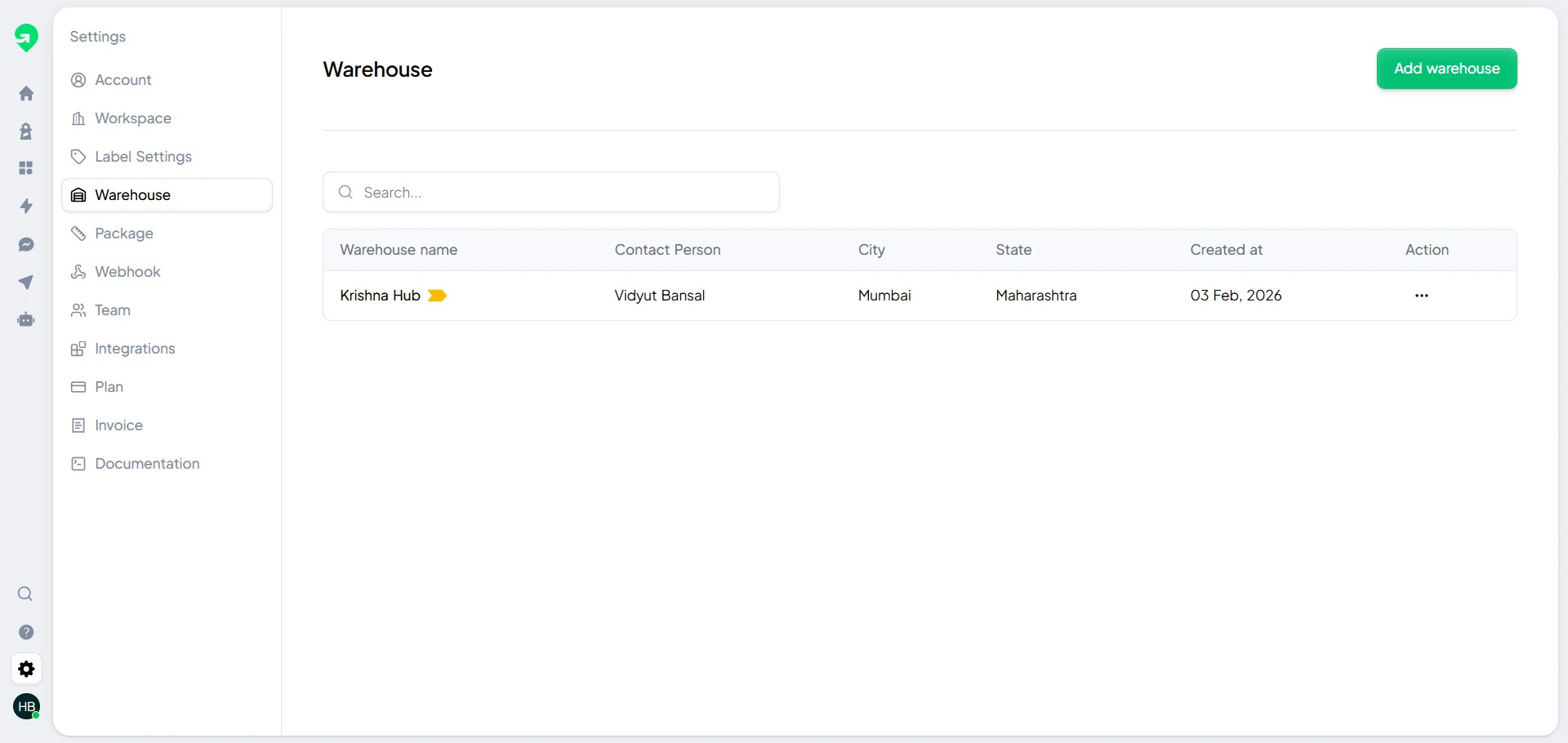The height and width of the screenshot is (743, 1568).
Task: Open Workspace settings
Action: pyautogui.click(x=167, y=118)
